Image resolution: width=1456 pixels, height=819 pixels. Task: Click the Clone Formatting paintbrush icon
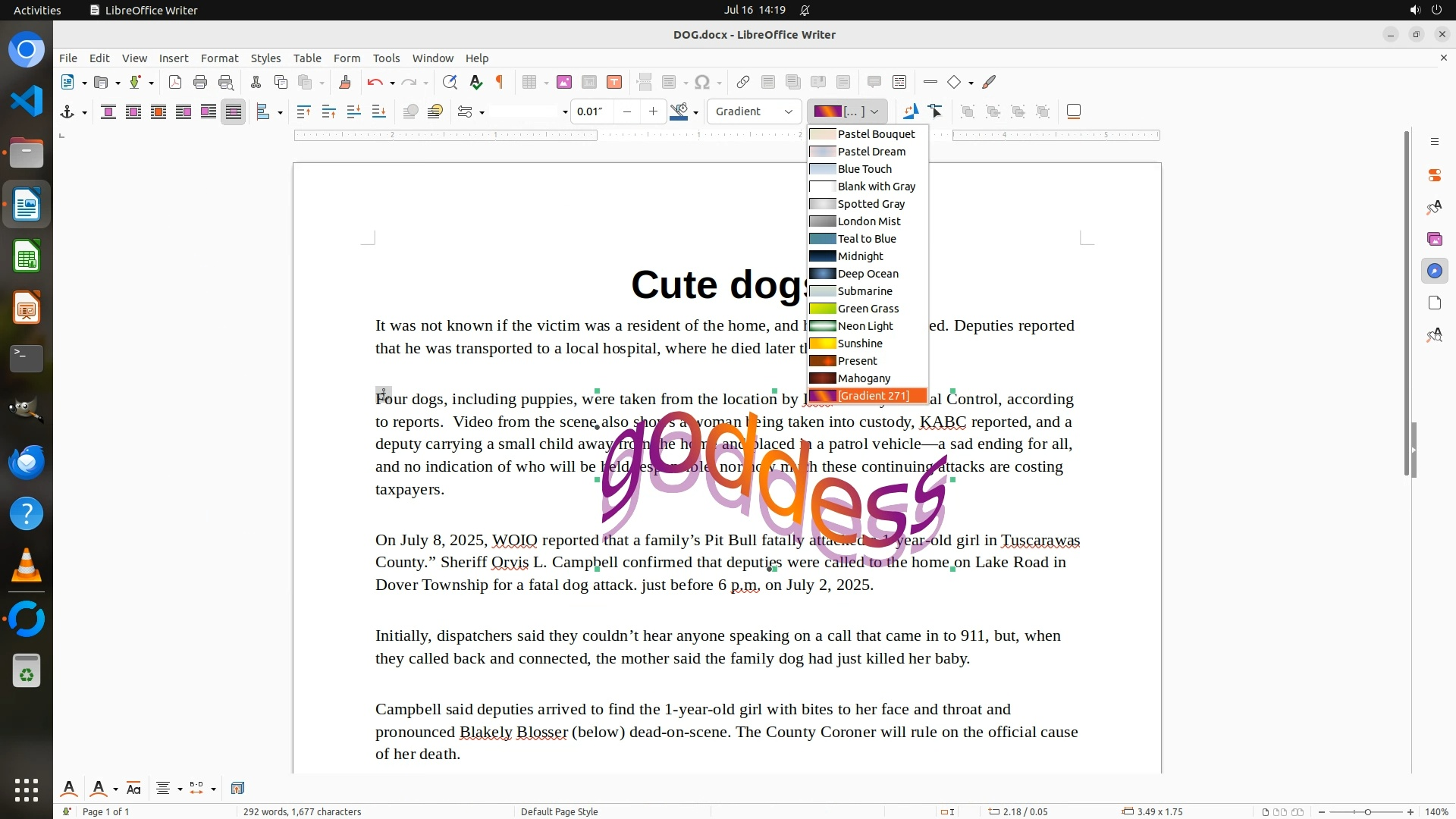[x=345, y=83]
